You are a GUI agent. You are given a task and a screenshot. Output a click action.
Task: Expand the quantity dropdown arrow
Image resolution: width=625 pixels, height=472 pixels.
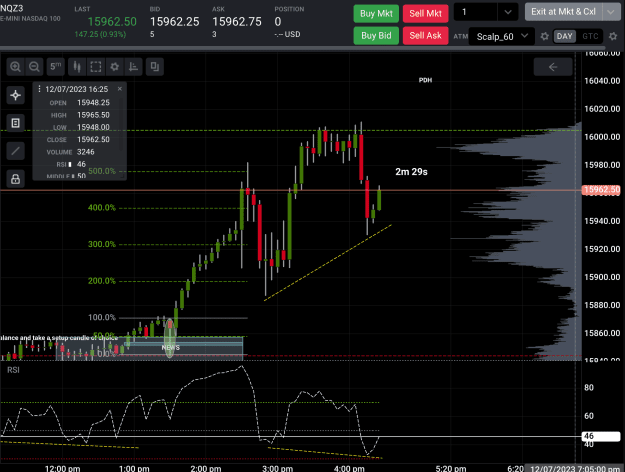pos(508,12)
